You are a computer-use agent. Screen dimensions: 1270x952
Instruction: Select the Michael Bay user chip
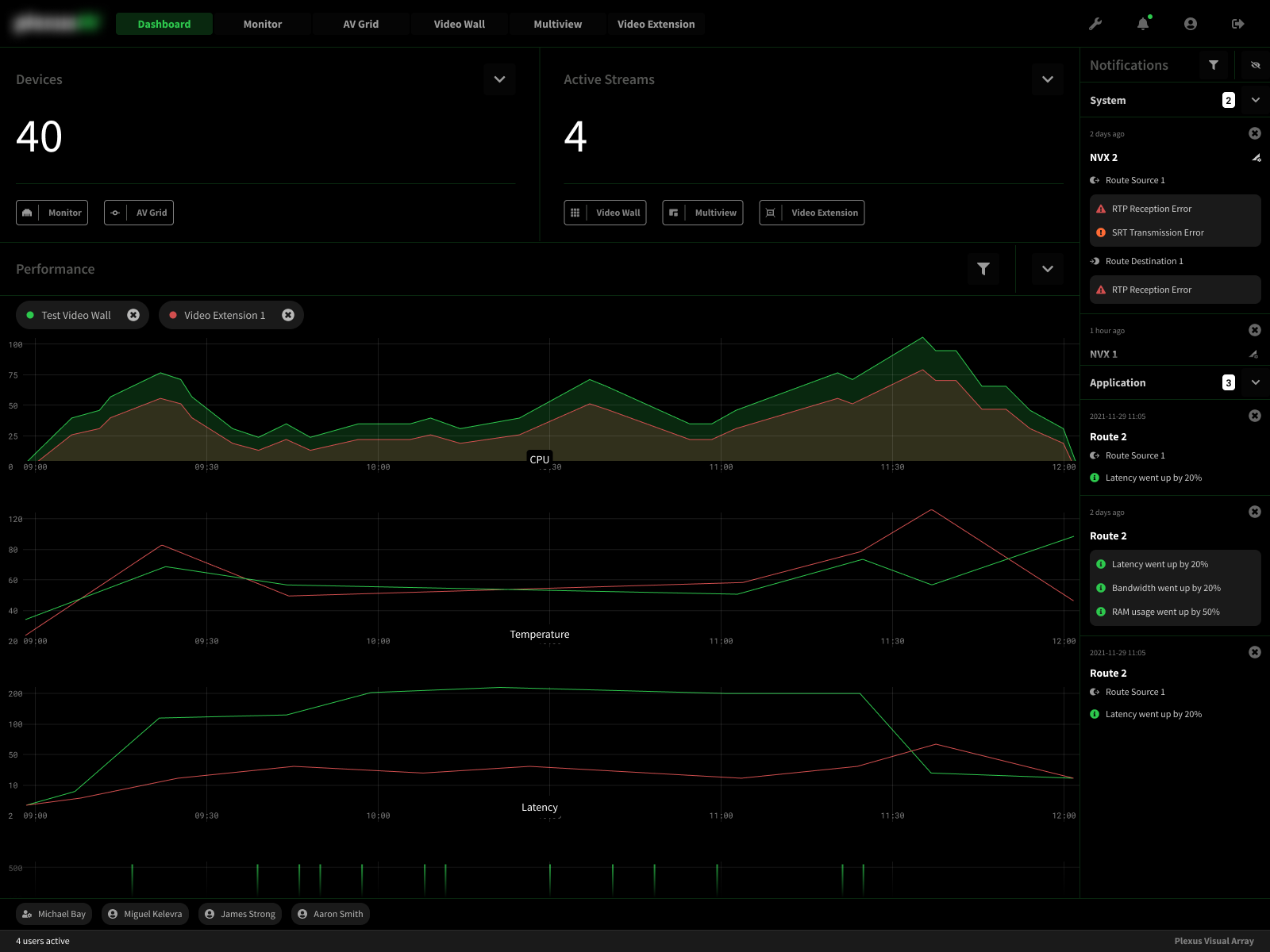pyautogui.click(x=54, y=914)
